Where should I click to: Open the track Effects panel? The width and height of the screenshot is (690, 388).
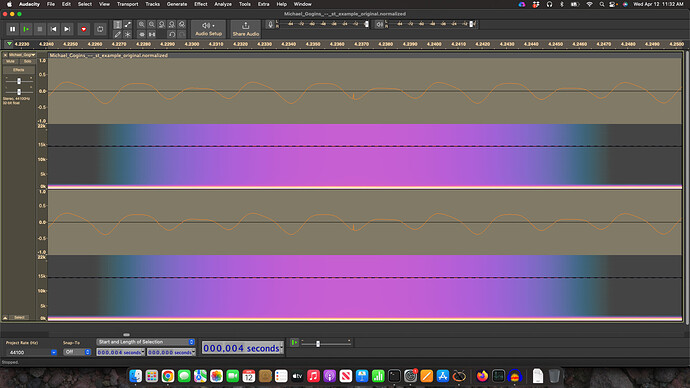point(18,70)
